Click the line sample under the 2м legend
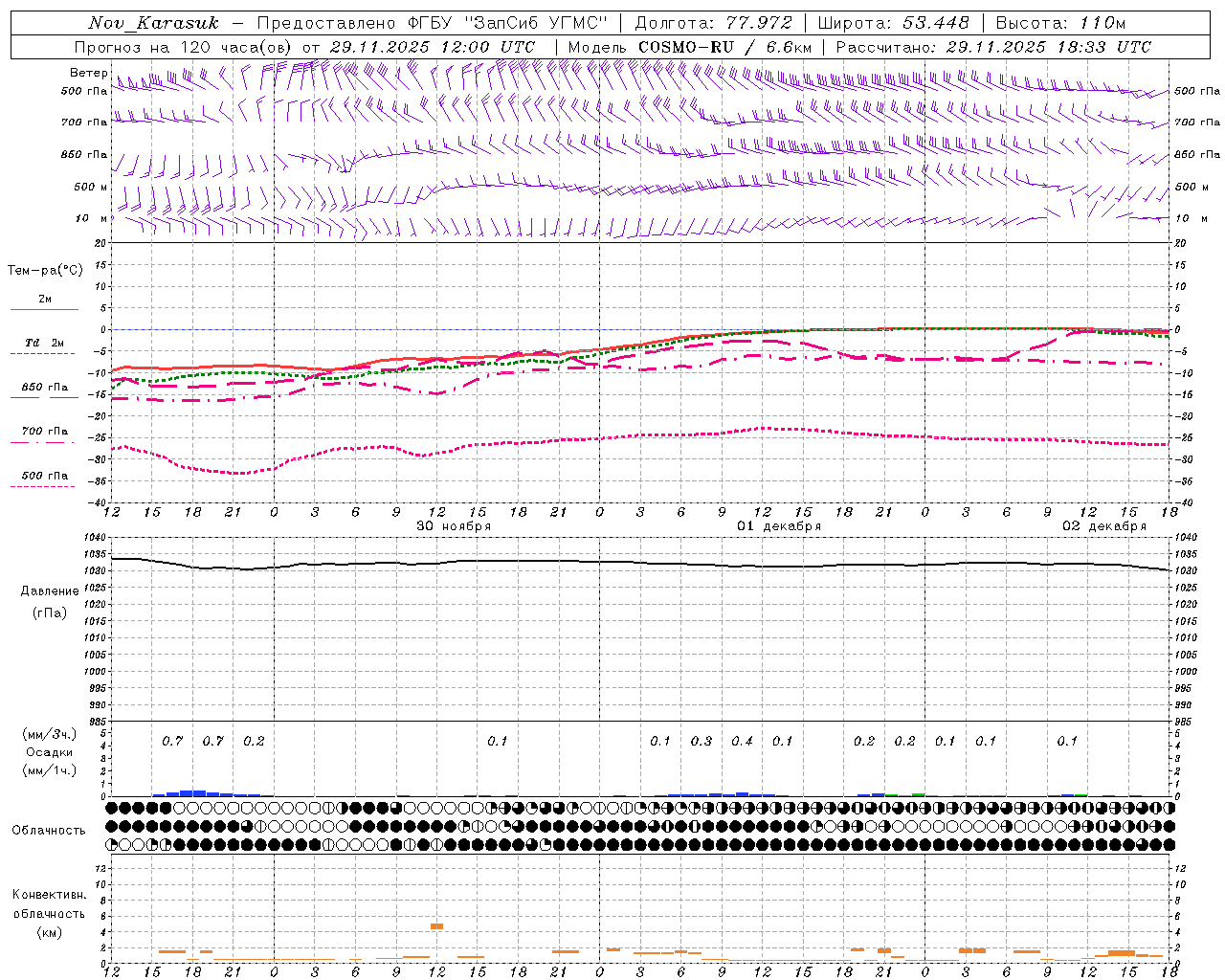Screen dimensions: 1225x980 tap(44, 309)
